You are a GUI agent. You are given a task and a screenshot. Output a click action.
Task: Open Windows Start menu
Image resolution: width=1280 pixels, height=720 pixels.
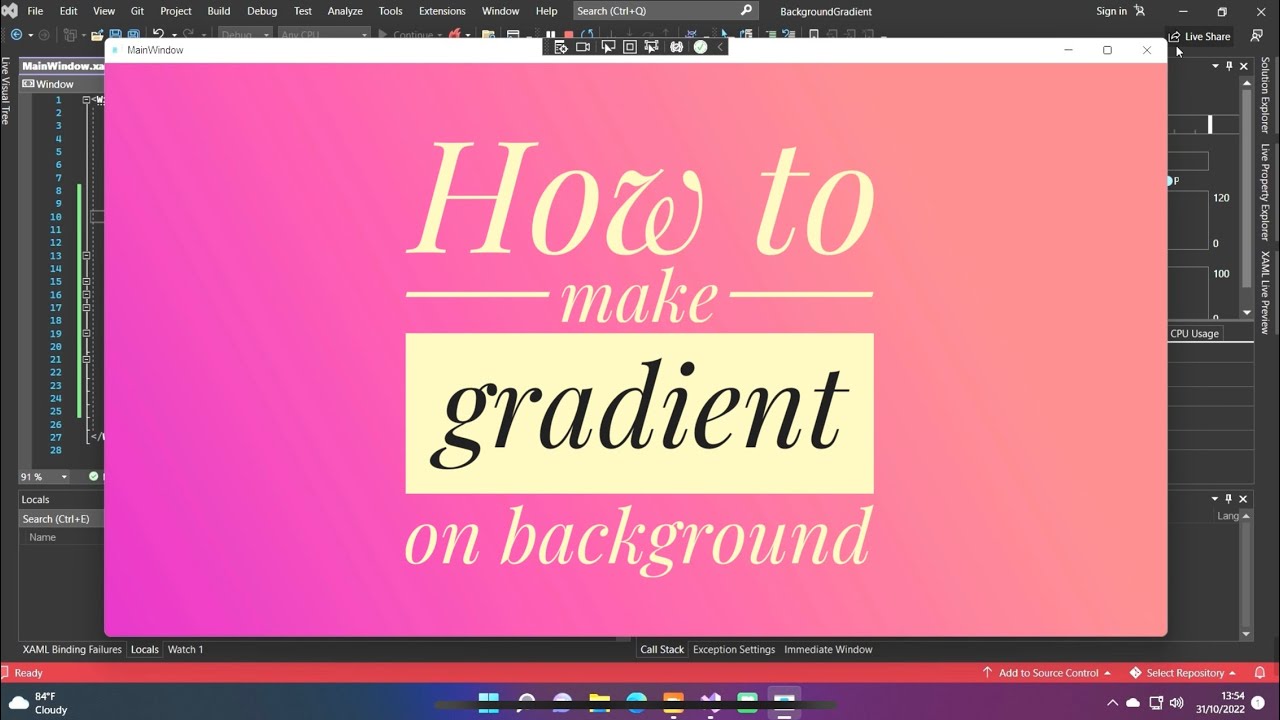pos(489,702)
